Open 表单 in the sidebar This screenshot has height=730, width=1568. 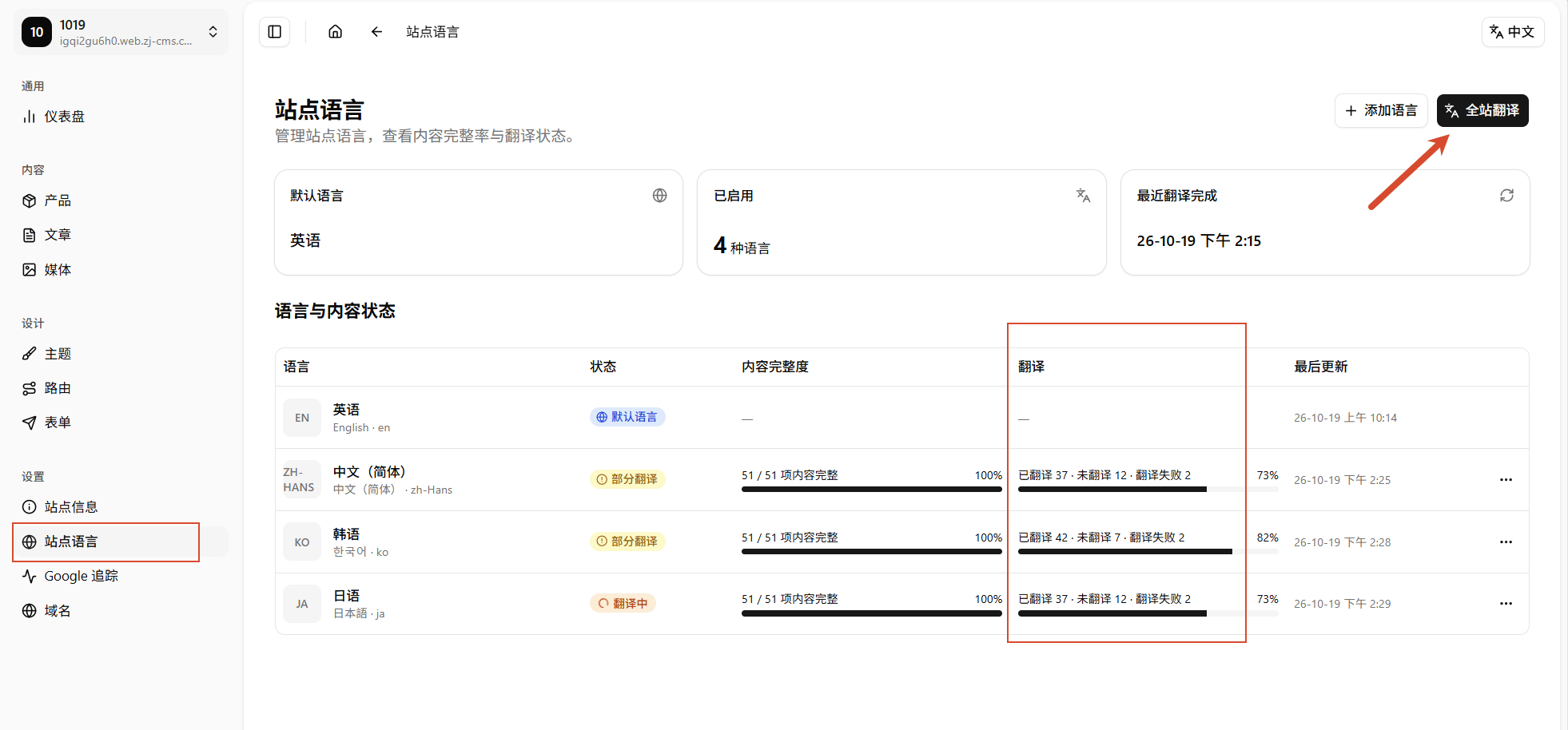pos(121,423)
